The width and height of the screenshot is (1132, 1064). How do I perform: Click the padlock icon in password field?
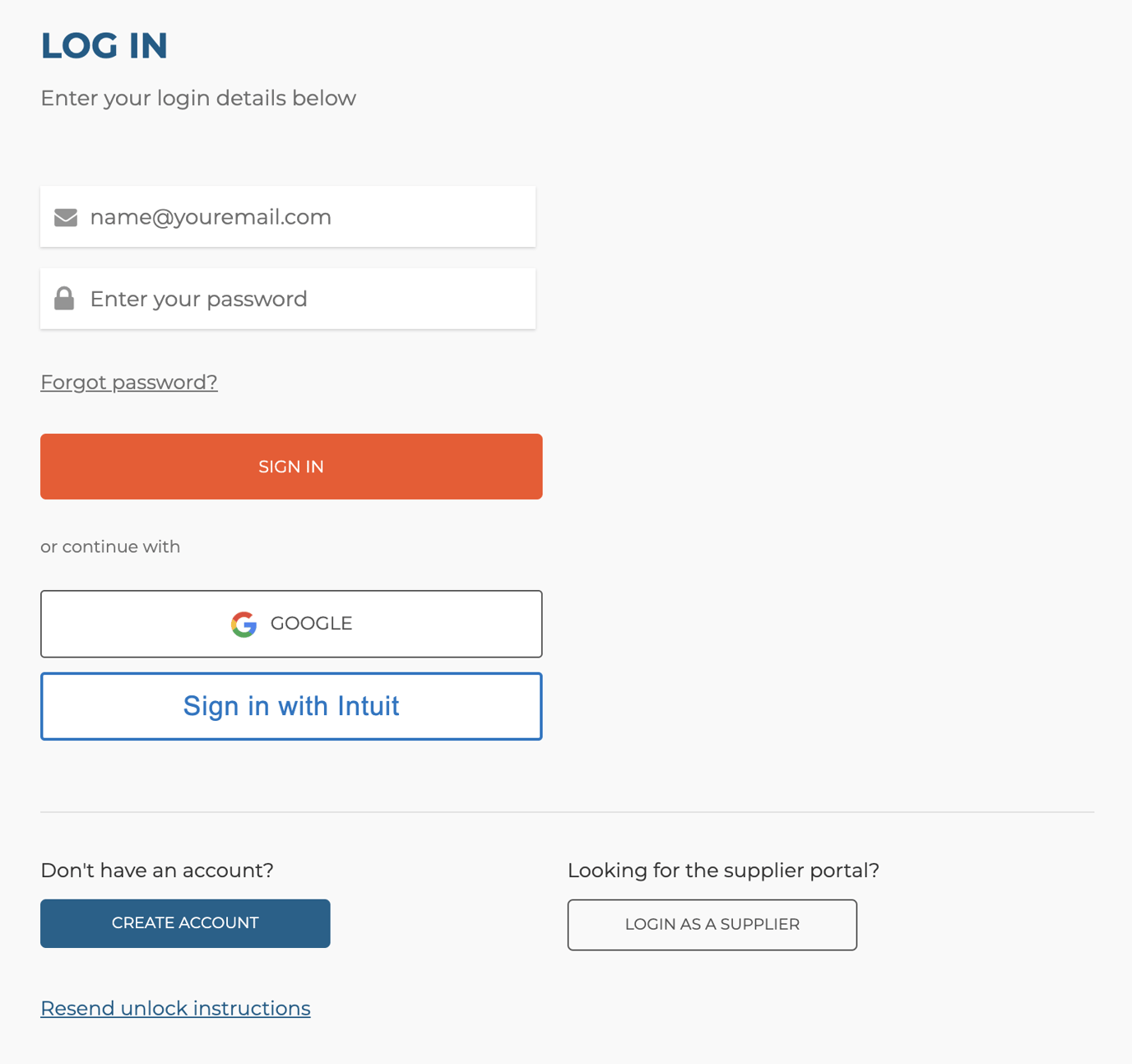pos(64,298)
